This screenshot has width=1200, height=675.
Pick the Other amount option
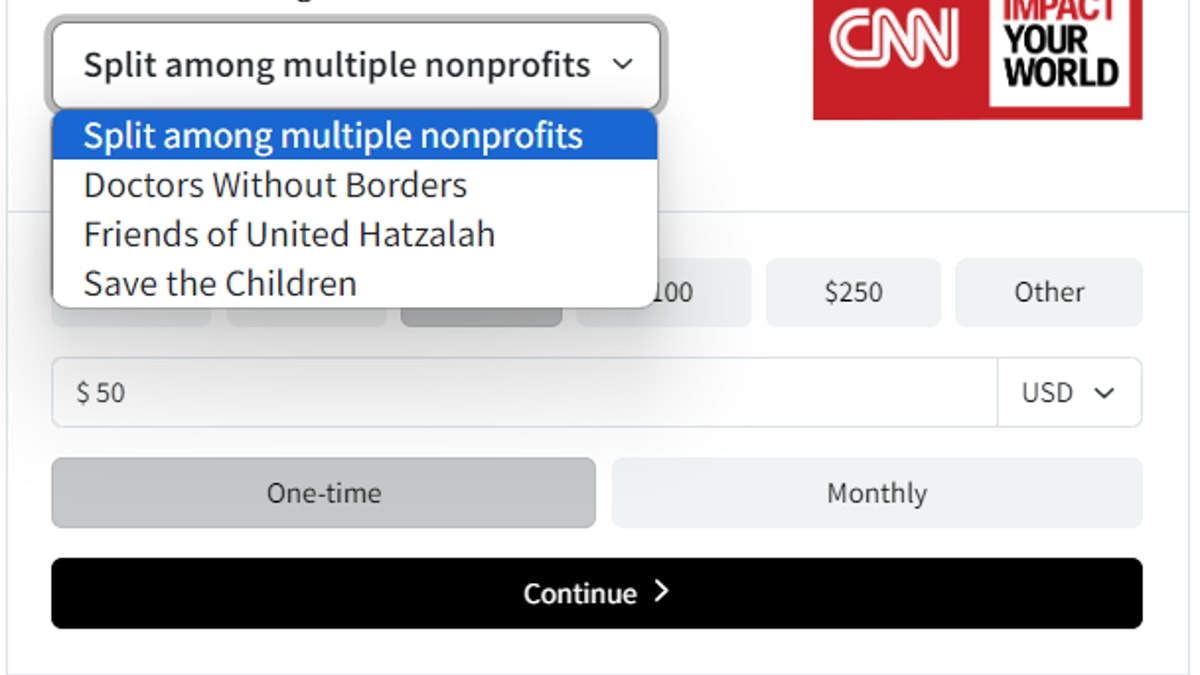pos(1048,292)
